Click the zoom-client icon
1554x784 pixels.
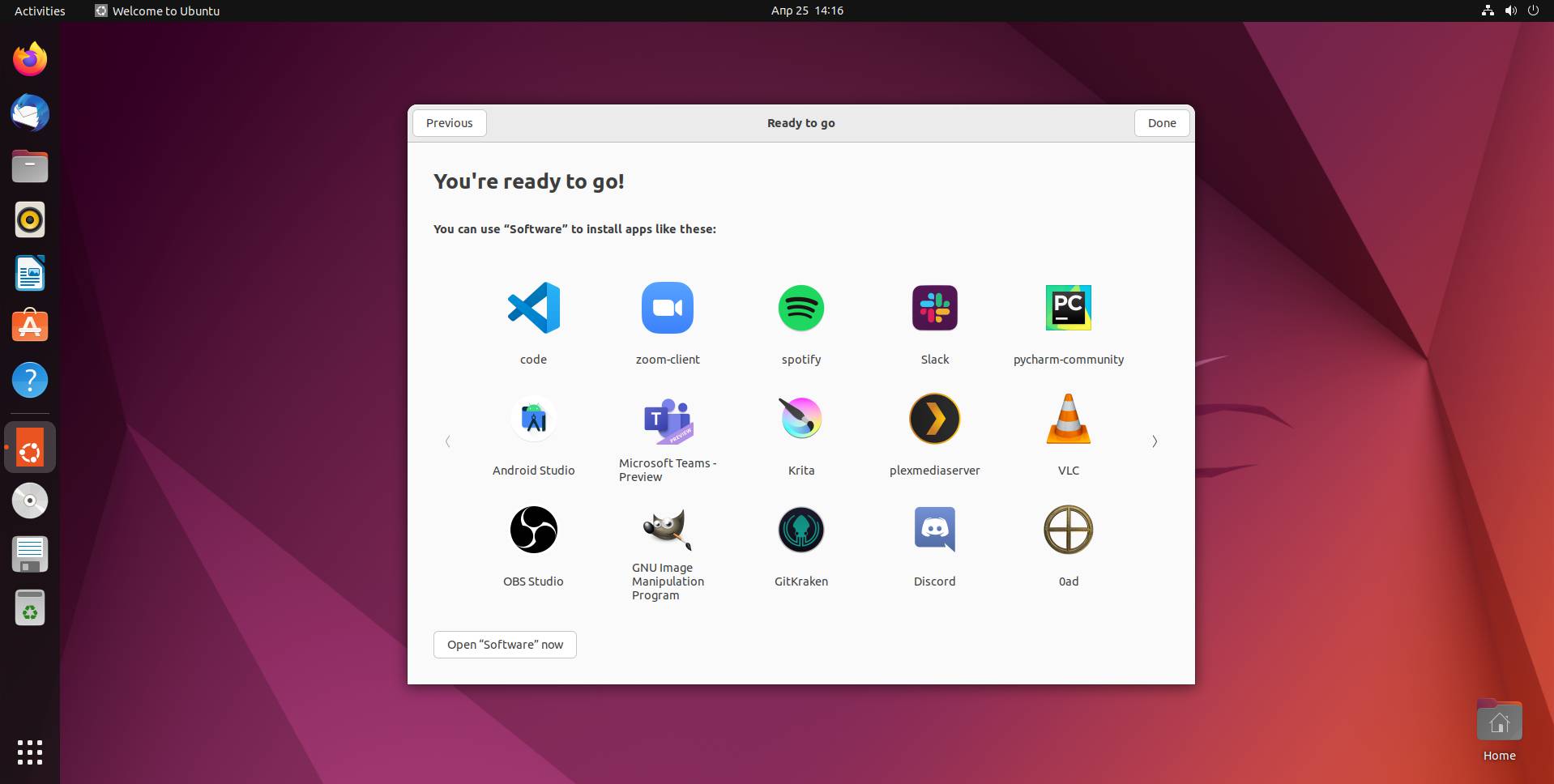667,308
